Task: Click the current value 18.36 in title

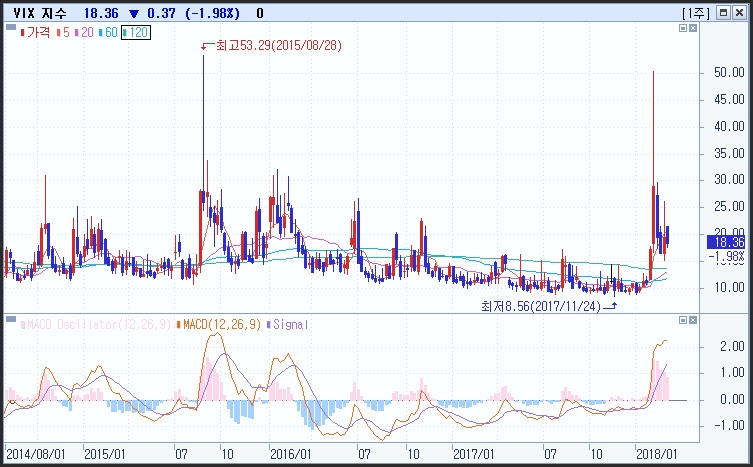Action: [101, 13]
